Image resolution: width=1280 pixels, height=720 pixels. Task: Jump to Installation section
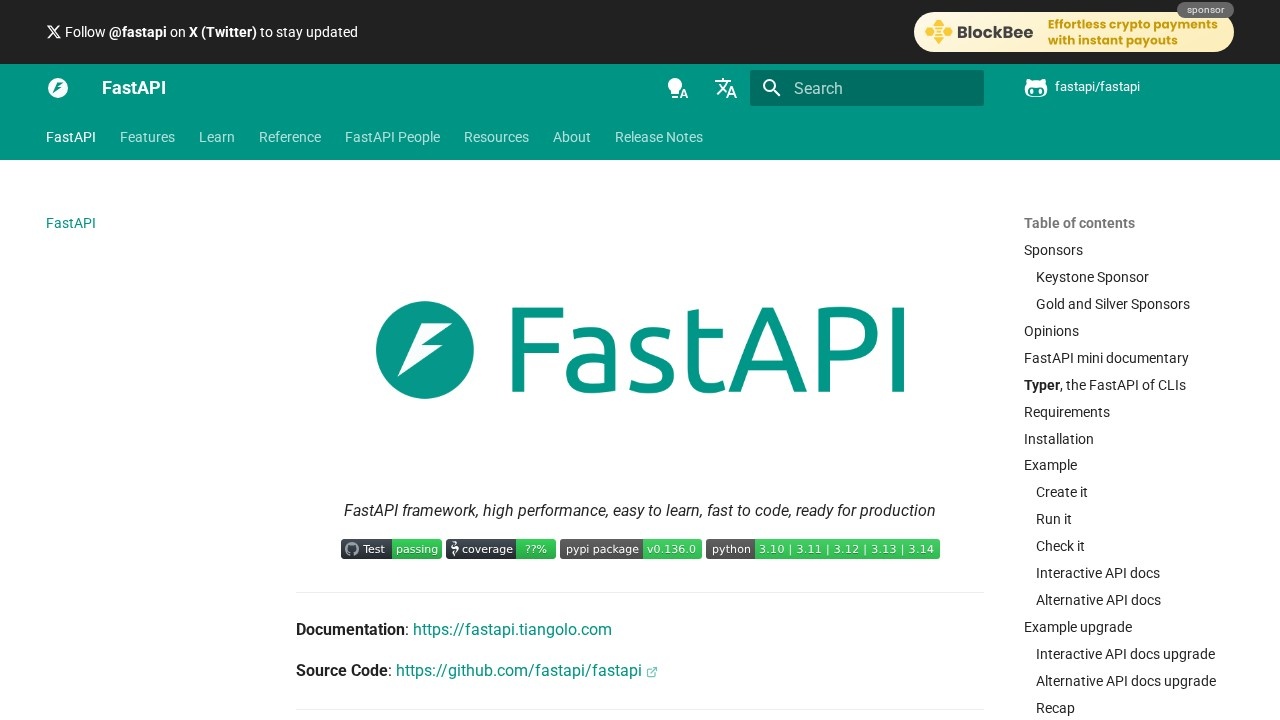coord(1059,439)
